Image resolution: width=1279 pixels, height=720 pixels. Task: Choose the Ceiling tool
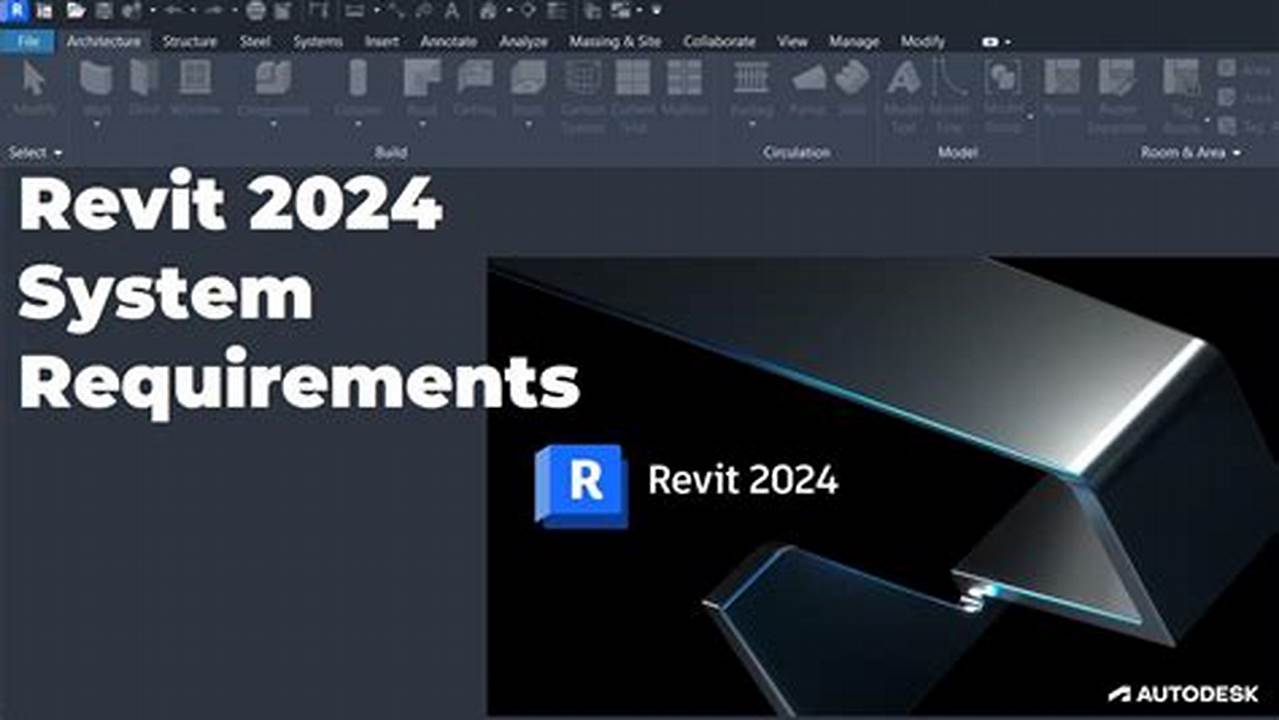(475, 80)
